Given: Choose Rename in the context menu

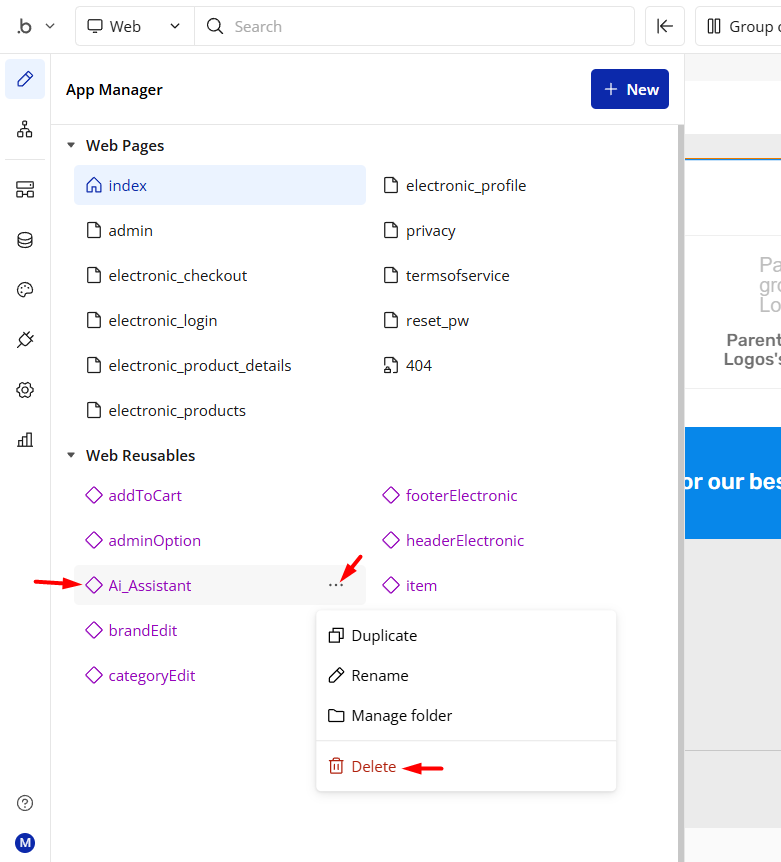Looking at the screenshot, I should pyautogui.click(x=379, y=676).
